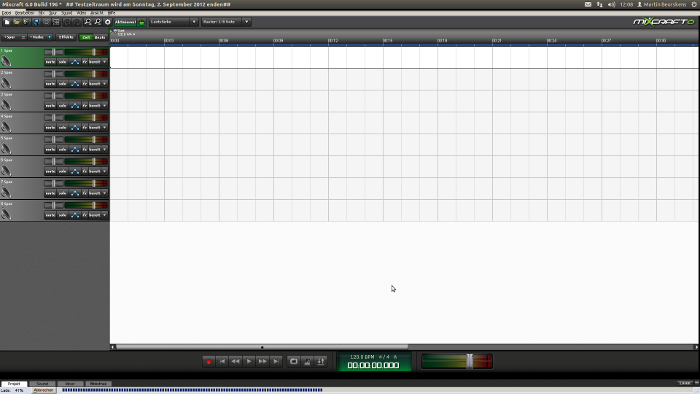Open the fx effects on track 1
The height and width of the screenshot is (394, 700).
pyautogui.click(x=85, y=62)
